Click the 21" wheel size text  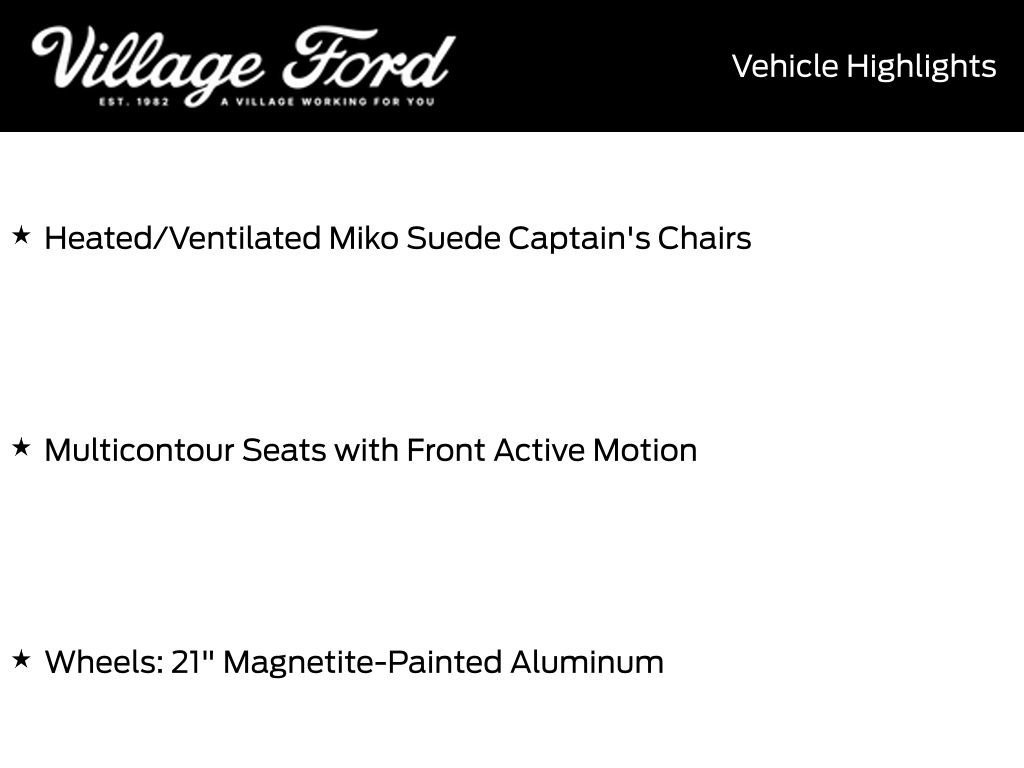click(x=193, y=662)
